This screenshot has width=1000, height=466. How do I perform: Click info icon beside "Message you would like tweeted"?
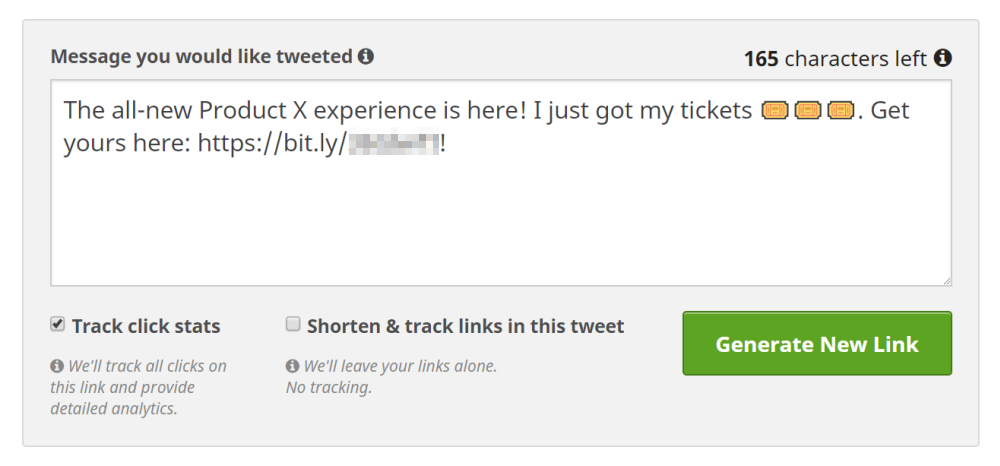click(x=365, y=56)
